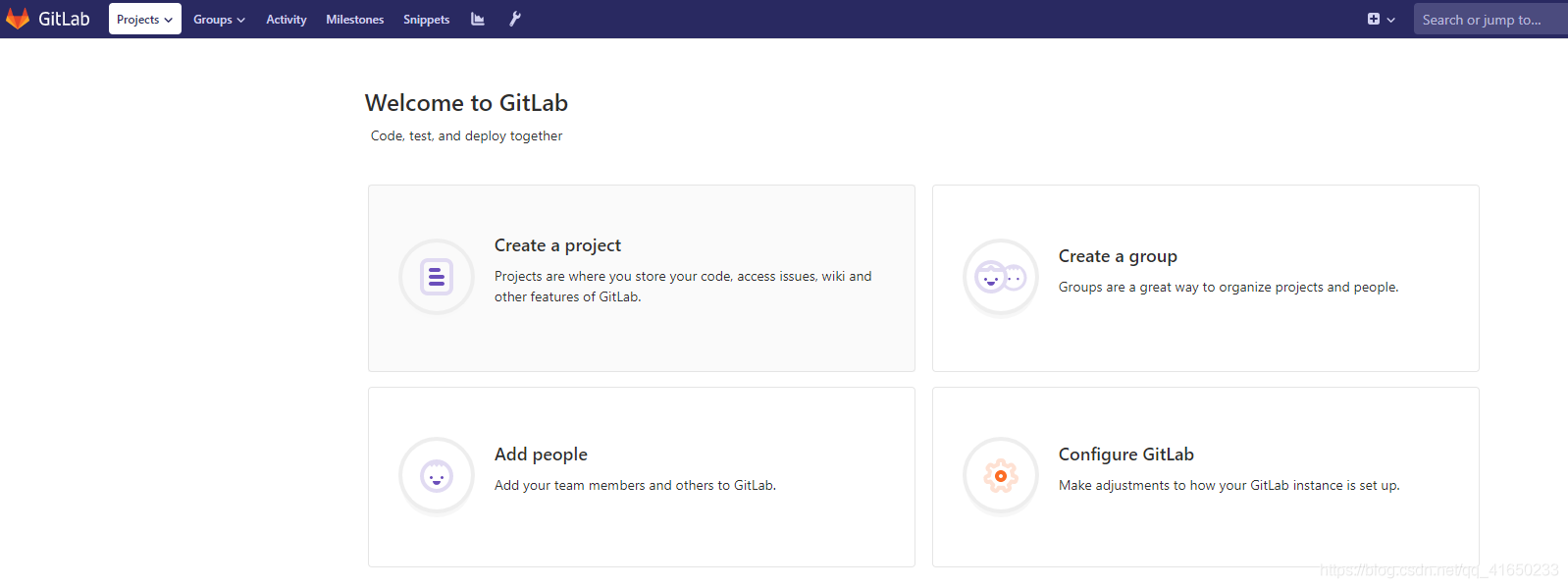Click the Configure GitLab gear icon

pyautogui.click(x=1001, y=476)
